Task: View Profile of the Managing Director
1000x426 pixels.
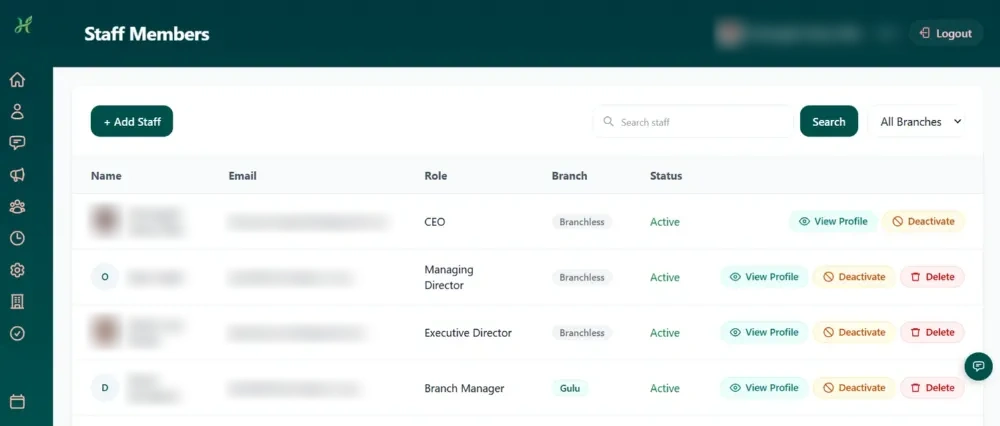Action: 764,277
